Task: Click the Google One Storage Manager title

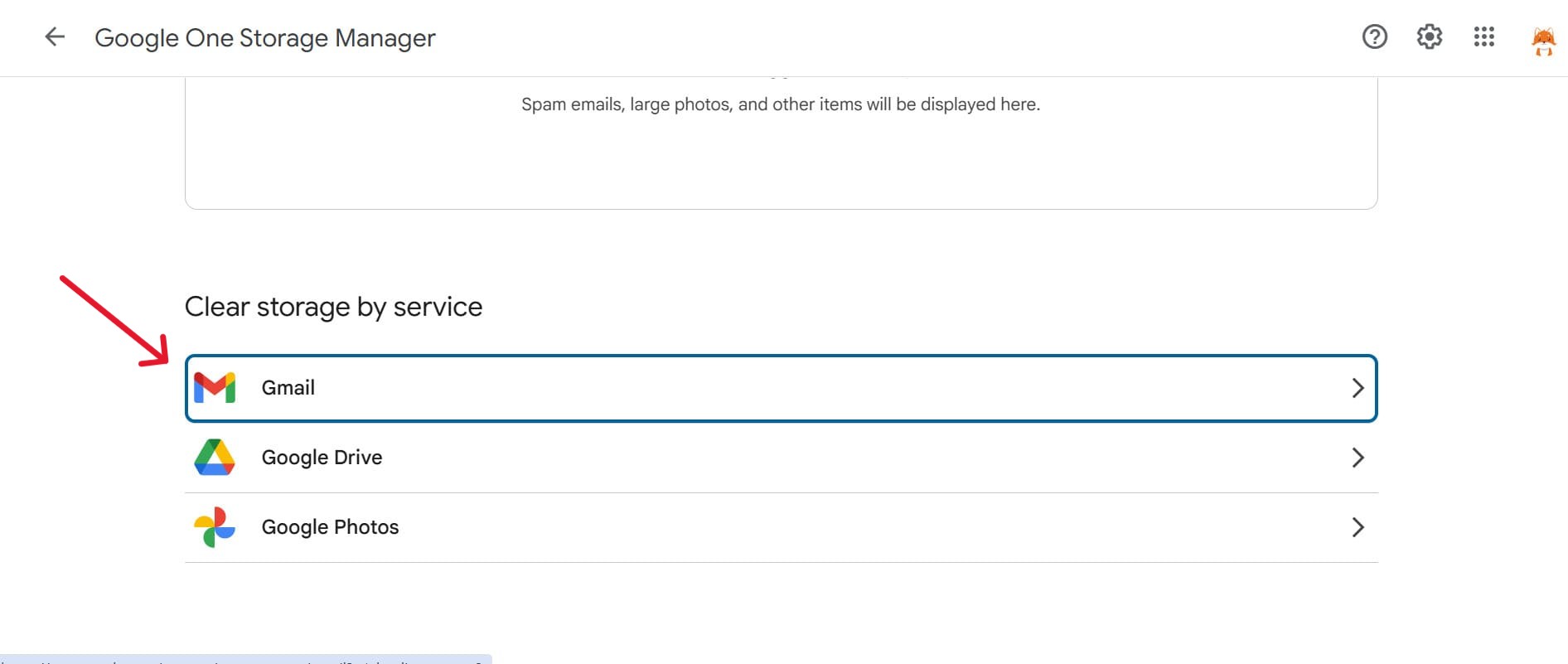Action: click(265, 37)
